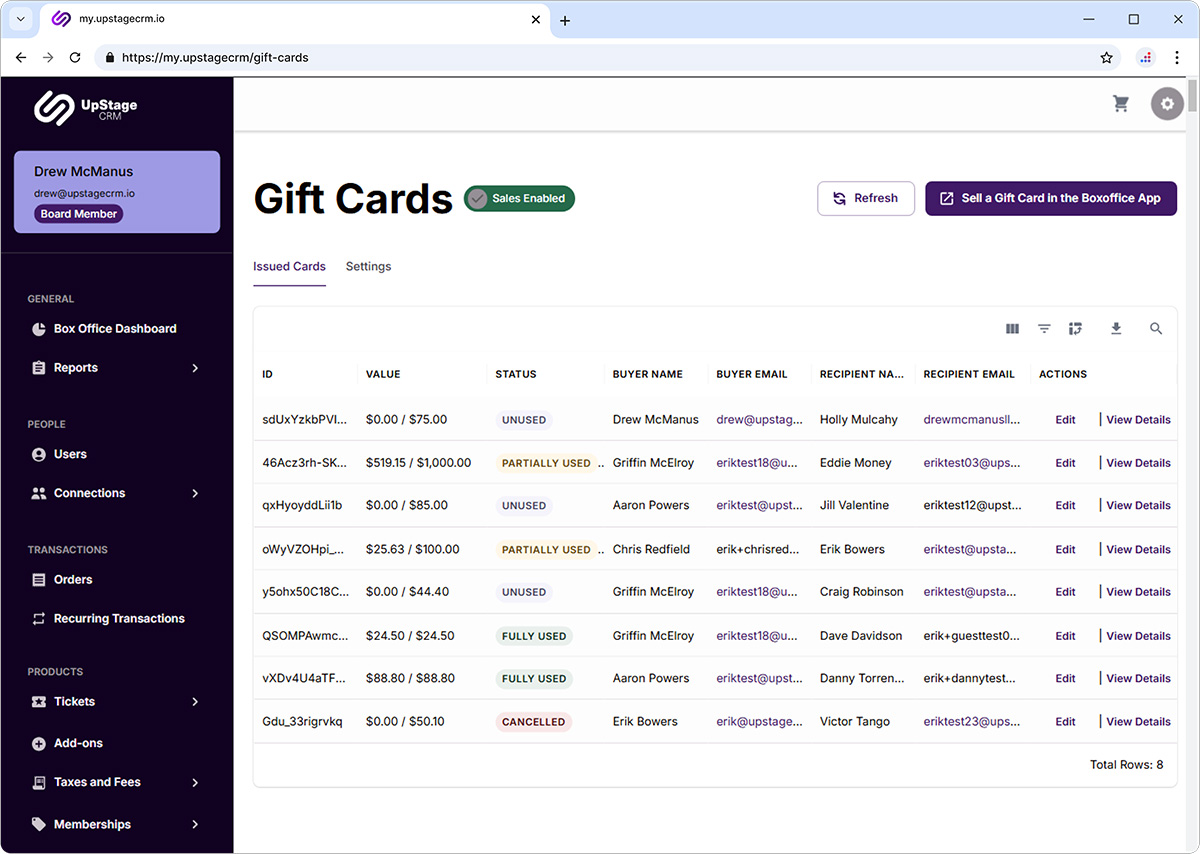
Task: View Details for Holly Mulcahy's card
Action: pos(1138,420)
